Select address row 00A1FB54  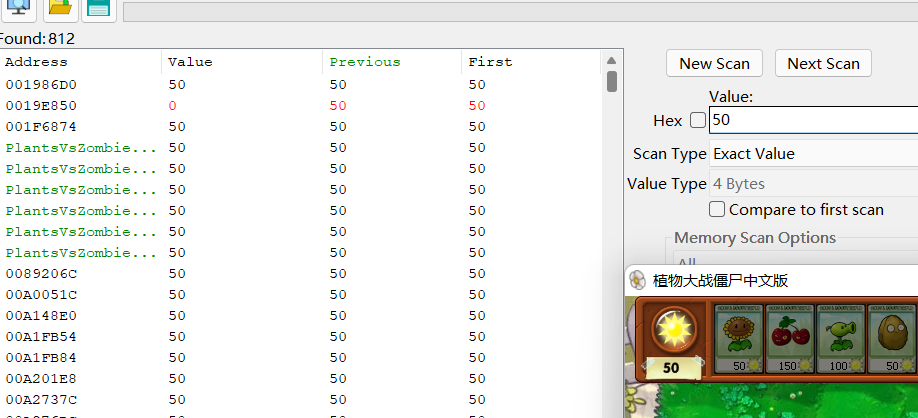(302, 337)
